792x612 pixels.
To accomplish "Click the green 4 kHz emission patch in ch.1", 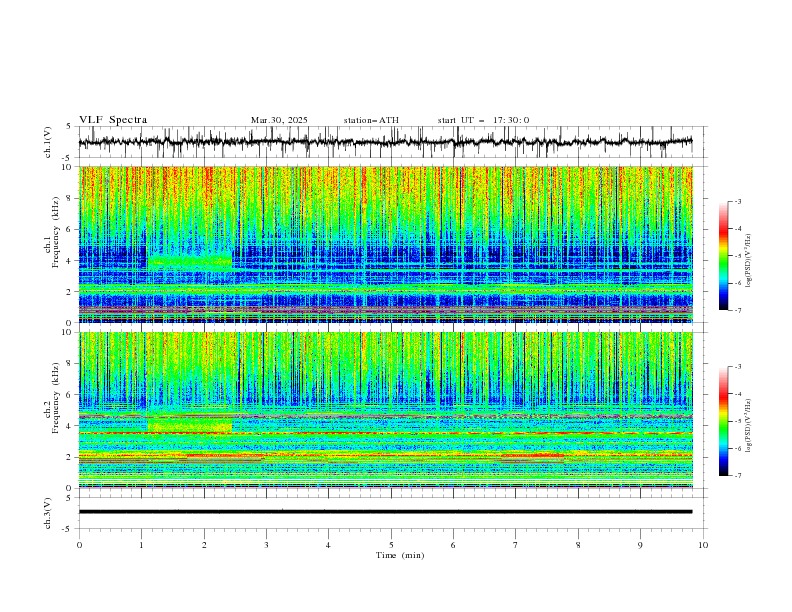I will point(190,262).
